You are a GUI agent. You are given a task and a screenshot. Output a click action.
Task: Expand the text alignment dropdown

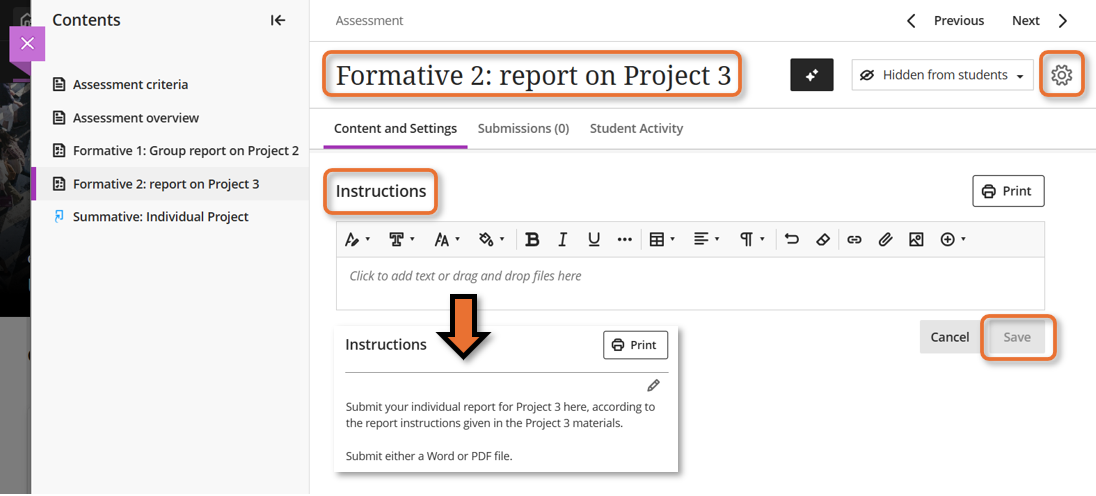(x=706, y=240)
